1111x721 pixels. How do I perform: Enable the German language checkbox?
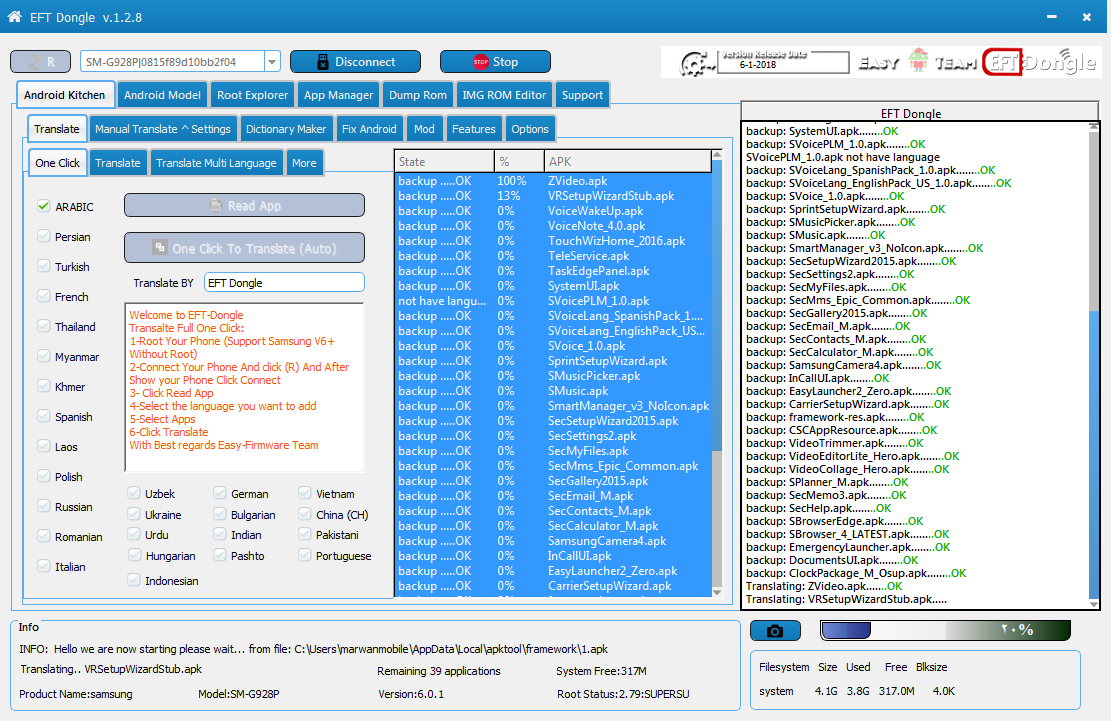220,493
